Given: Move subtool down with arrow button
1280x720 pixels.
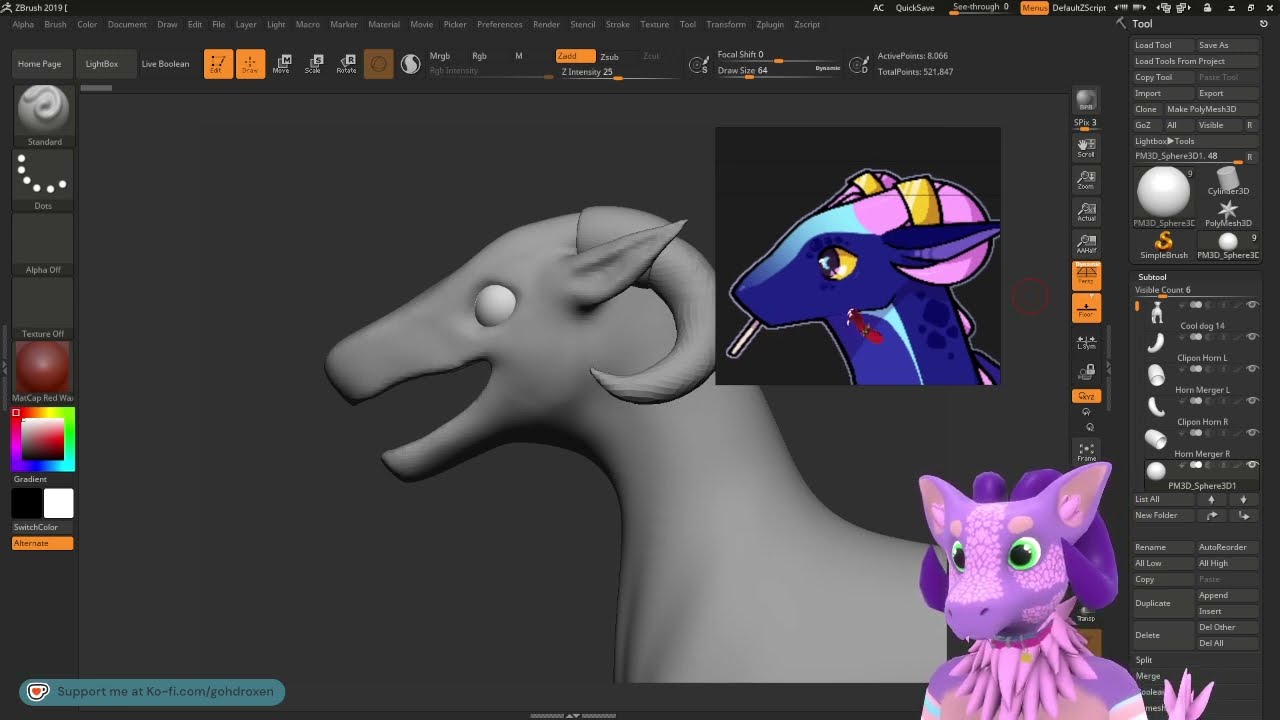Looking at the screenshot, I should coord(1244,500).
